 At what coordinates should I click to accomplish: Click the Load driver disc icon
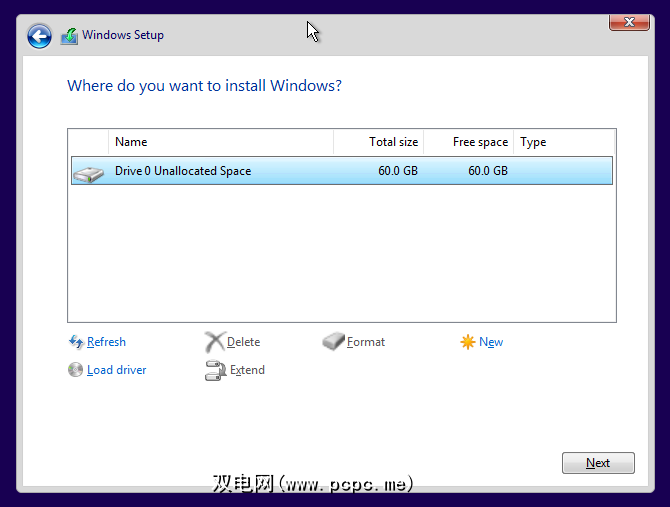[75, 369]
